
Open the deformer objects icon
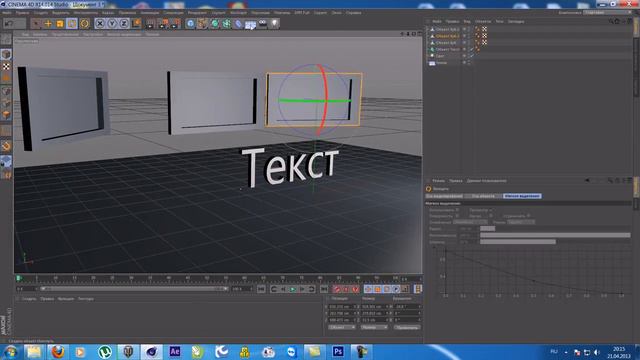tap(238, 24)
